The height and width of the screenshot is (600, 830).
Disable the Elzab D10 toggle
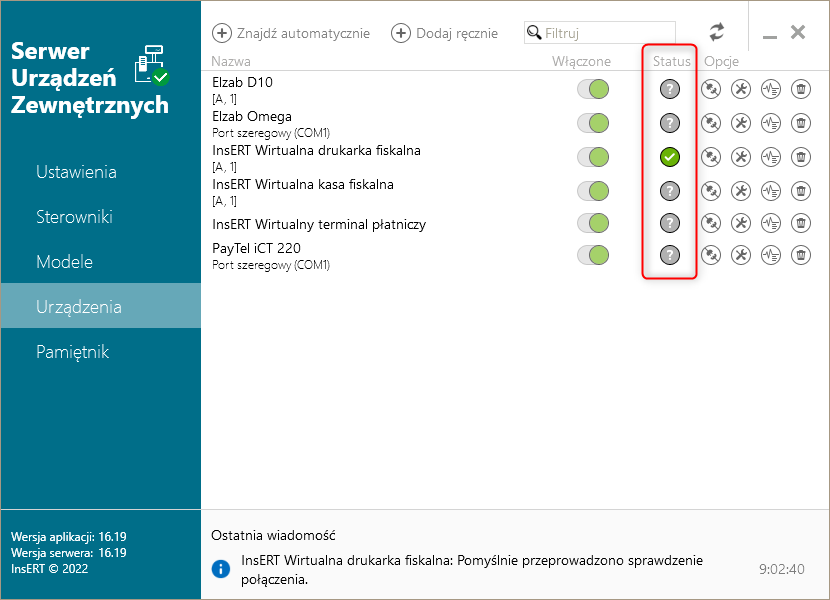click(x=593, y=89)
